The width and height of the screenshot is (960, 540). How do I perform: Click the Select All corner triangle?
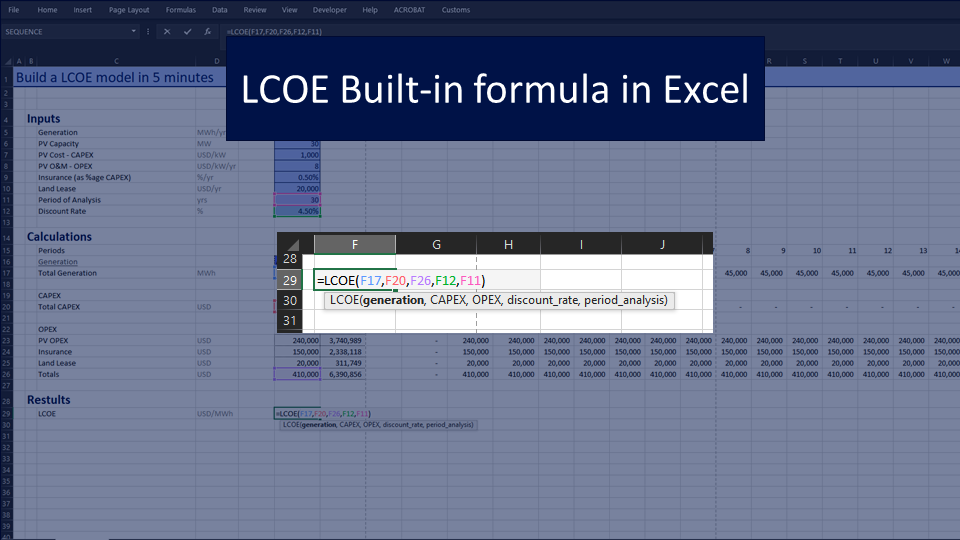pos(8,61)
